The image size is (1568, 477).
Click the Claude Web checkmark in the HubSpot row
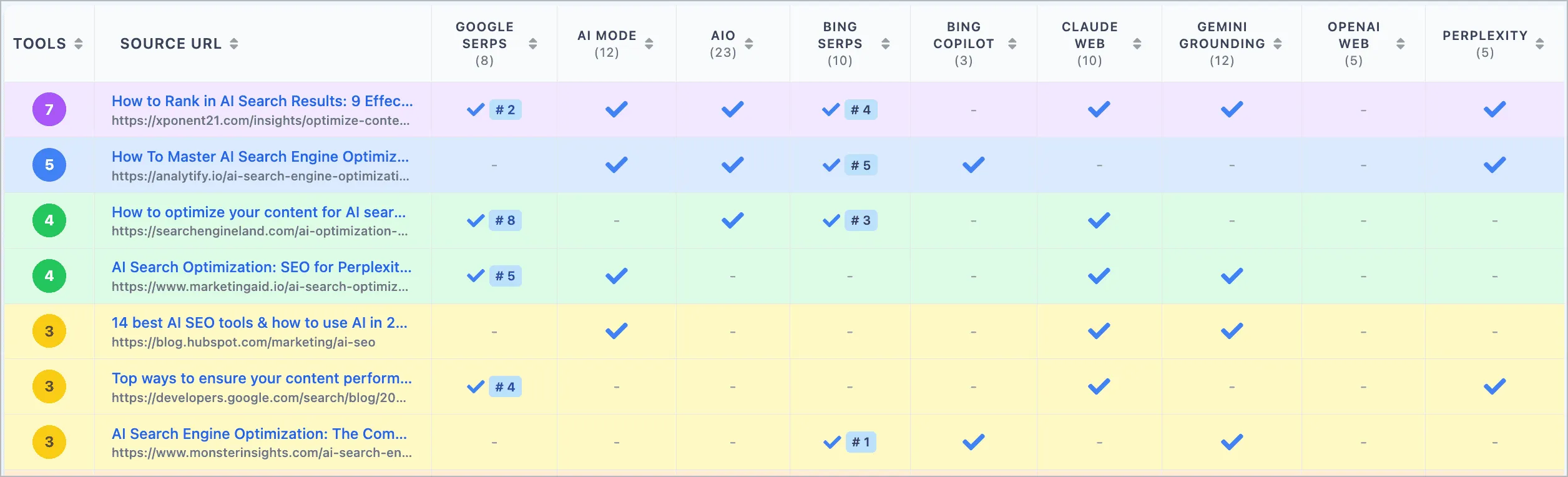pos(1099,331)
